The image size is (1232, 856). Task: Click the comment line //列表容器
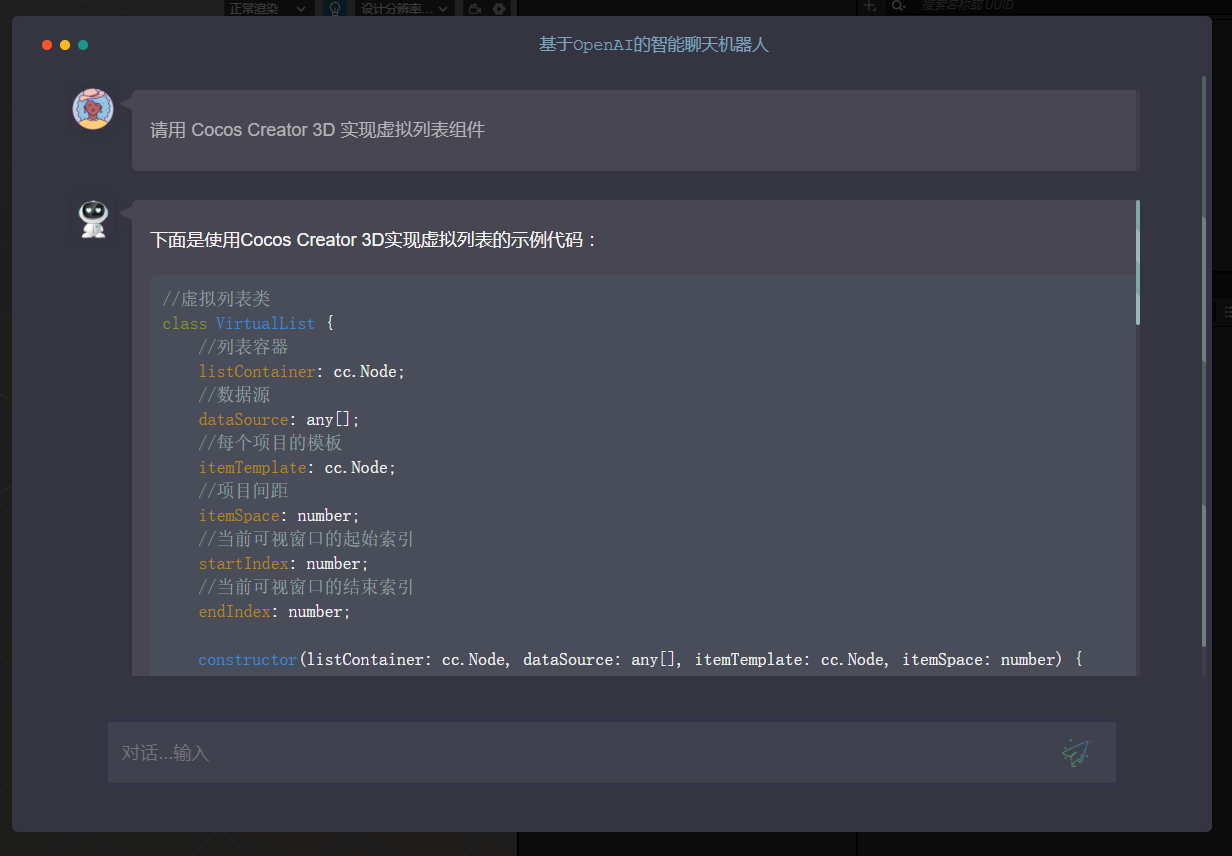[243, 347]
